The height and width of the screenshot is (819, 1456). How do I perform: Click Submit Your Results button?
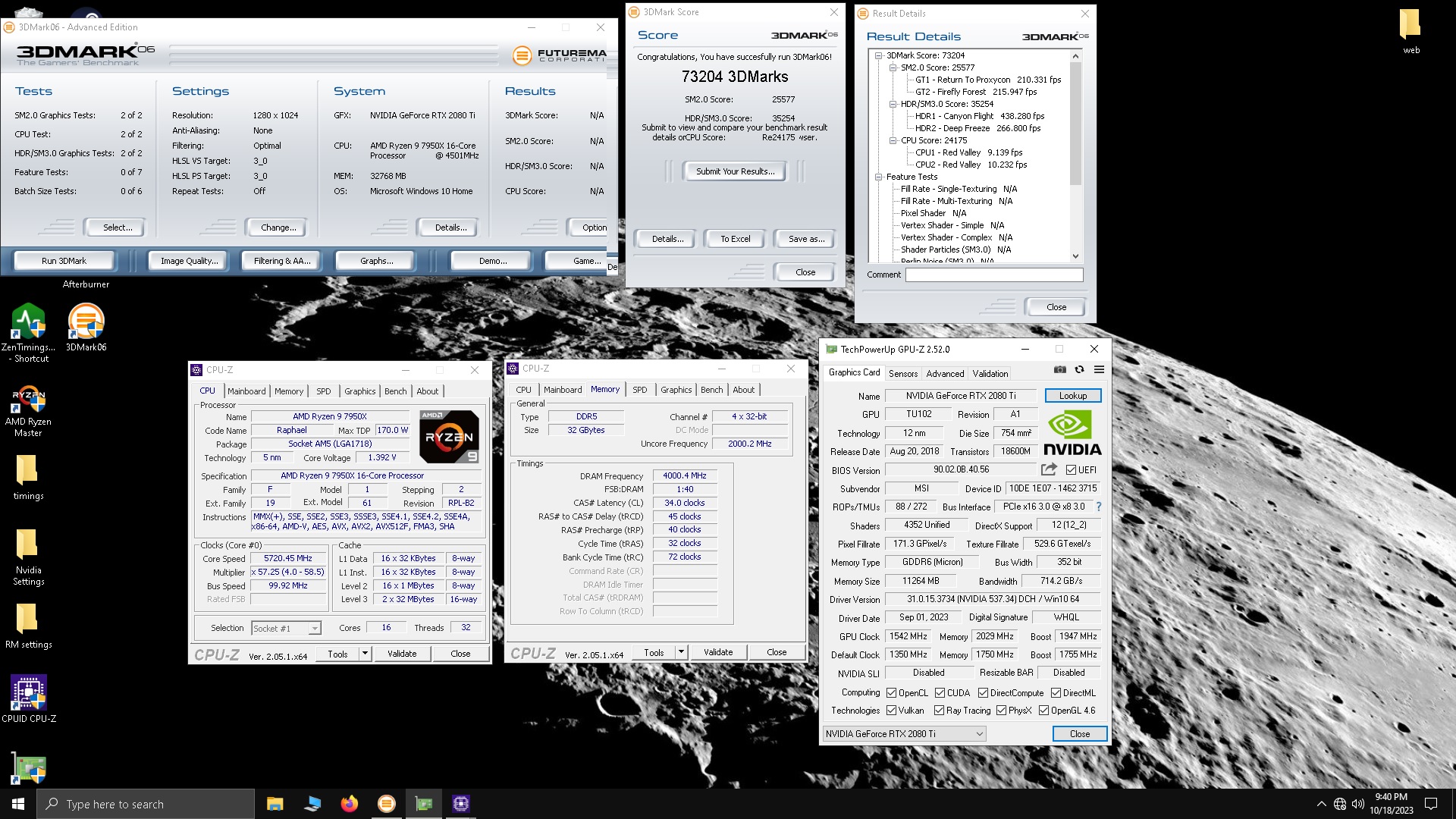(x=735, y=171)
